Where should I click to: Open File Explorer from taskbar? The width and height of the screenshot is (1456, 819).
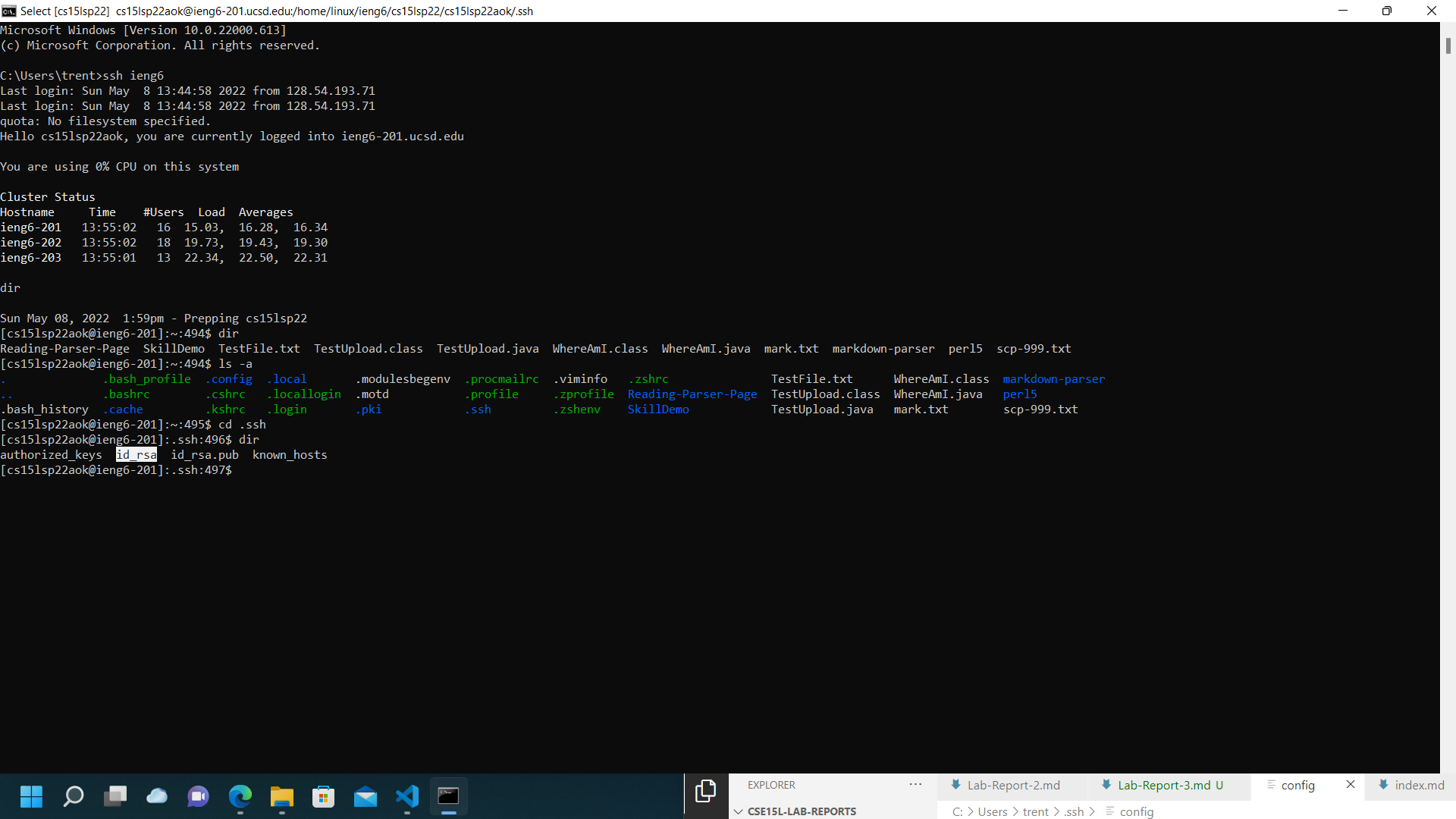[x=281, y=796]
